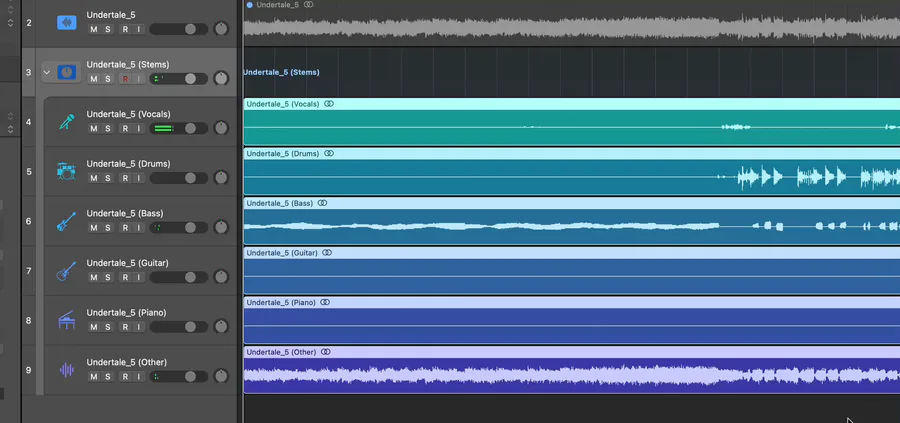The image size is (900, 423).
Task: Mute the Drums track
Action: pos(94,178)
